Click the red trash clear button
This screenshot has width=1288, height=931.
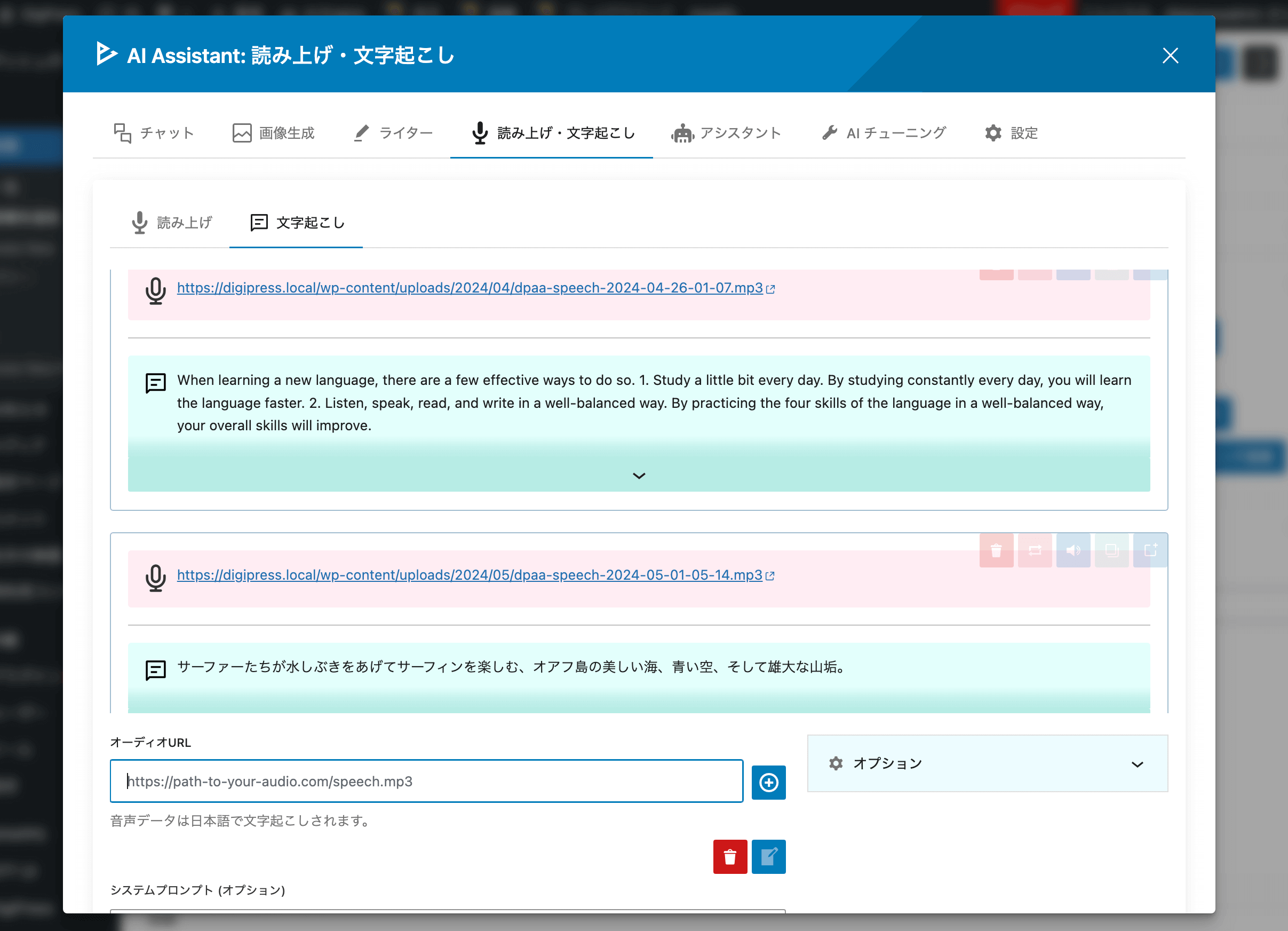tap(730, 857)
